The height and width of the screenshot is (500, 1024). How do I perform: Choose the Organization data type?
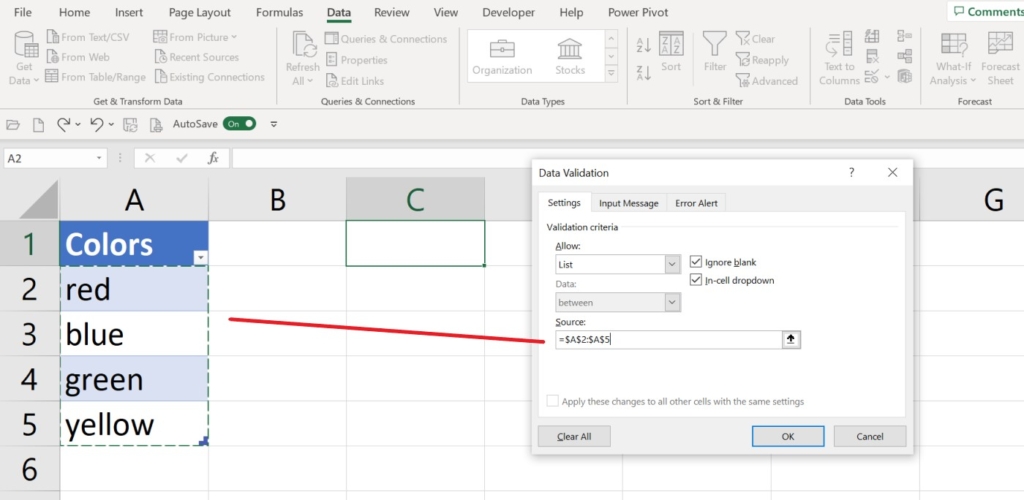(502, 57)
